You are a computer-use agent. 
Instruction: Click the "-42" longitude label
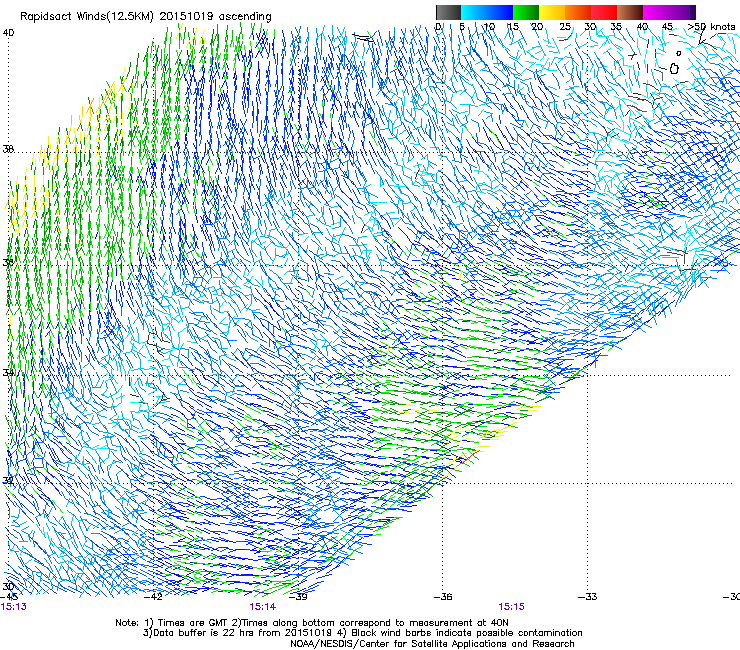pyautogui.click(x=153, y=597)
